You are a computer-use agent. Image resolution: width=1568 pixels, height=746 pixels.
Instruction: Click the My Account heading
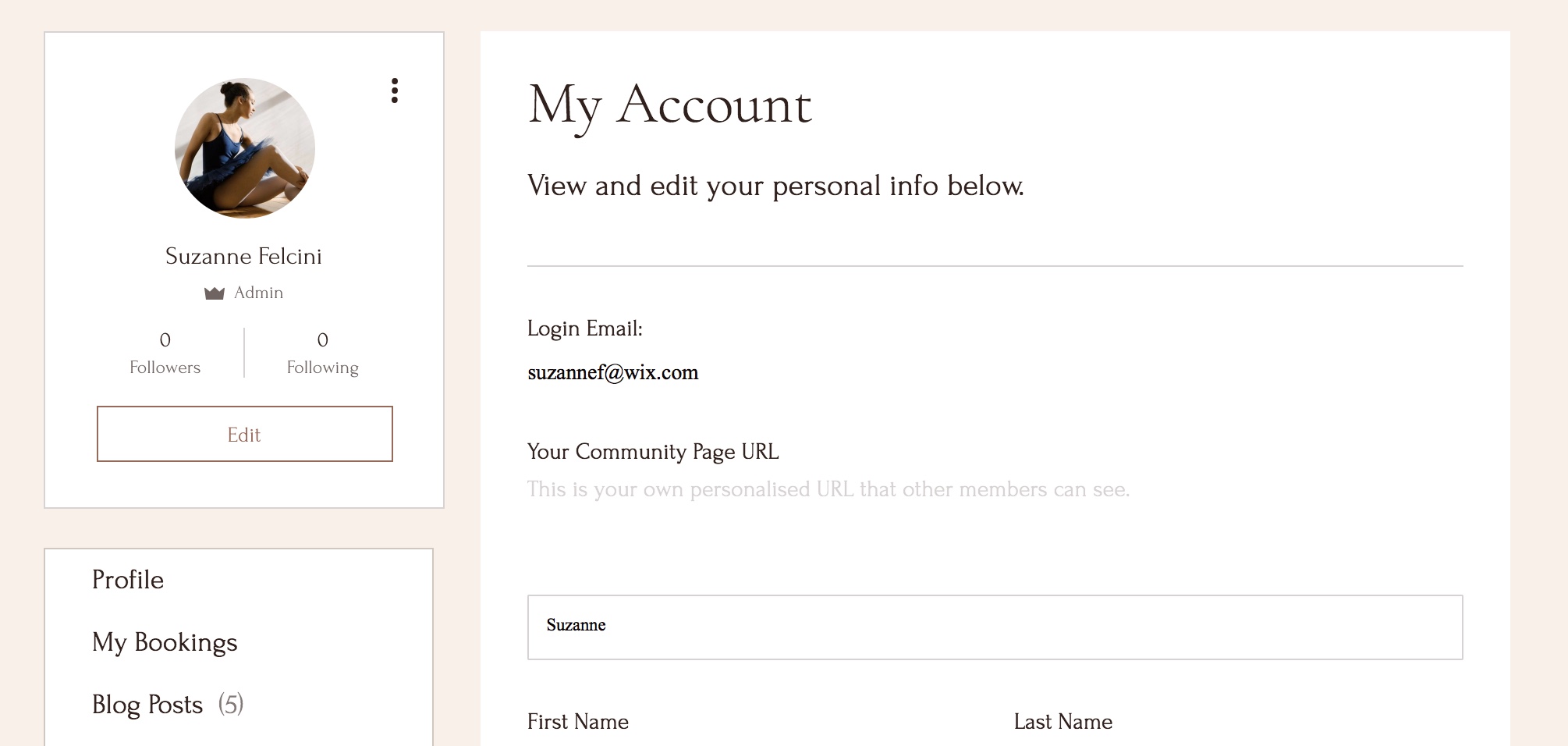[670, 105]
